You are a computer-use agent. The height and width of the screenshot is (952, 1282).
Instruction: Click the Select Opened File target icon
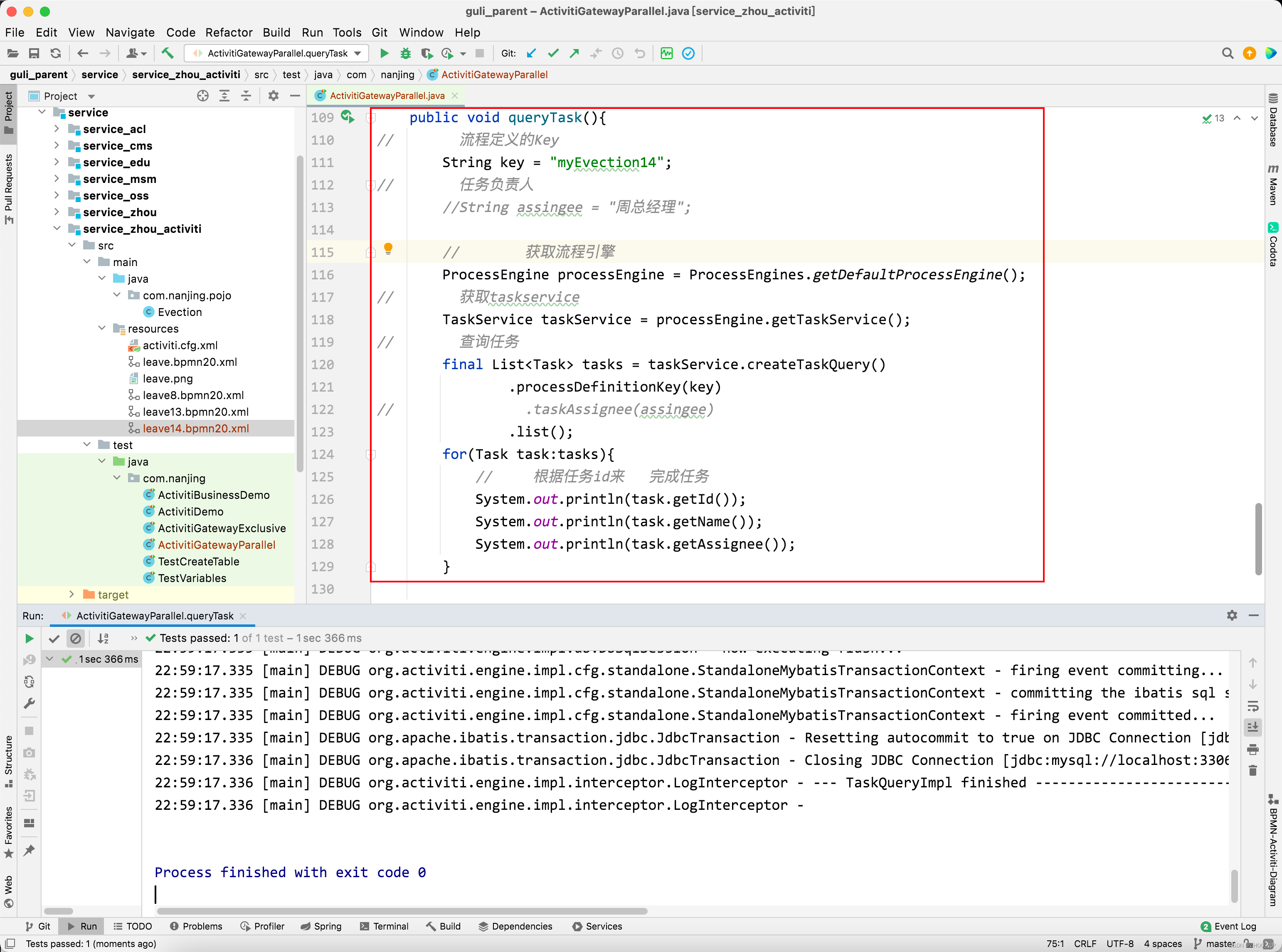pyautogui.click(x=202, y=96)
